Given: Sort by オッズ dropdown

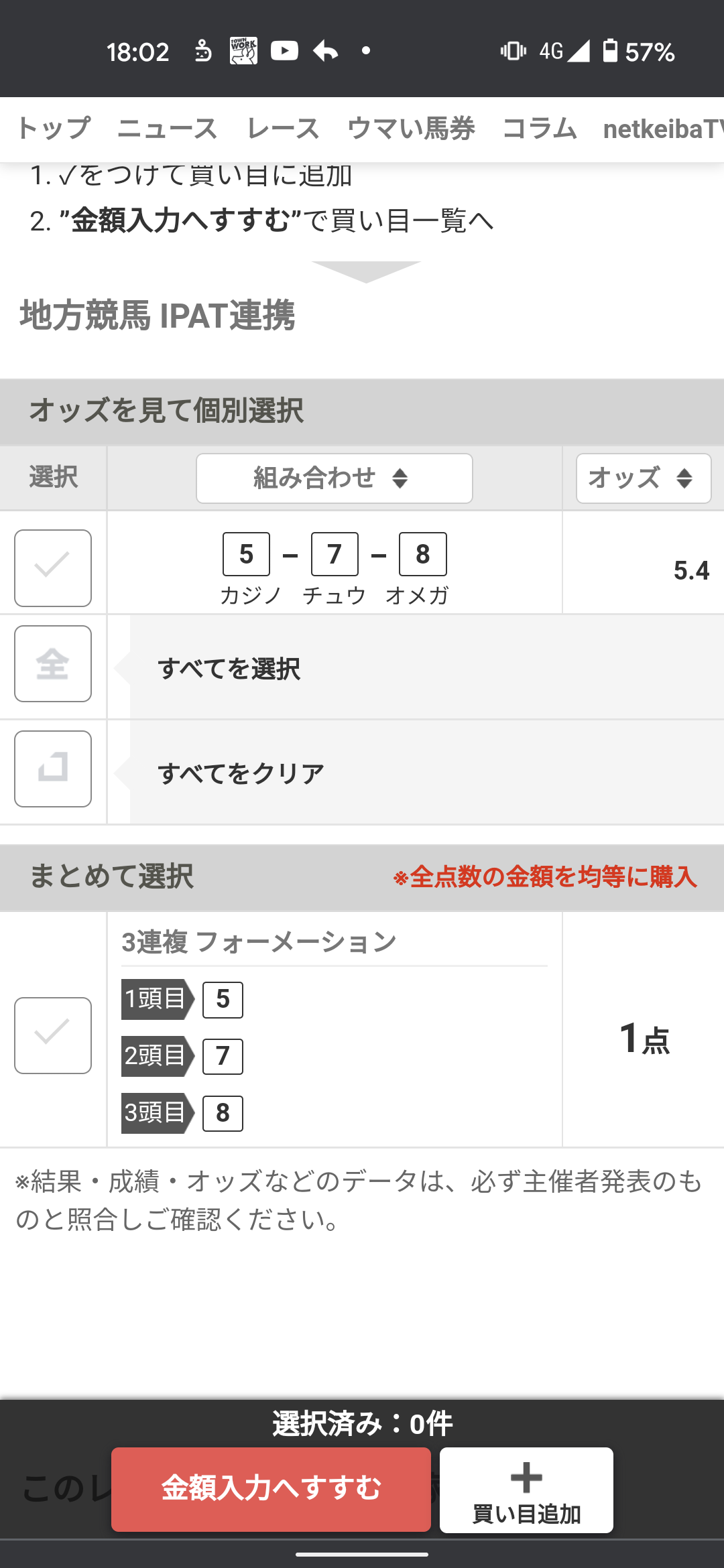Looking at the screenshot, I should coord(643,478).
